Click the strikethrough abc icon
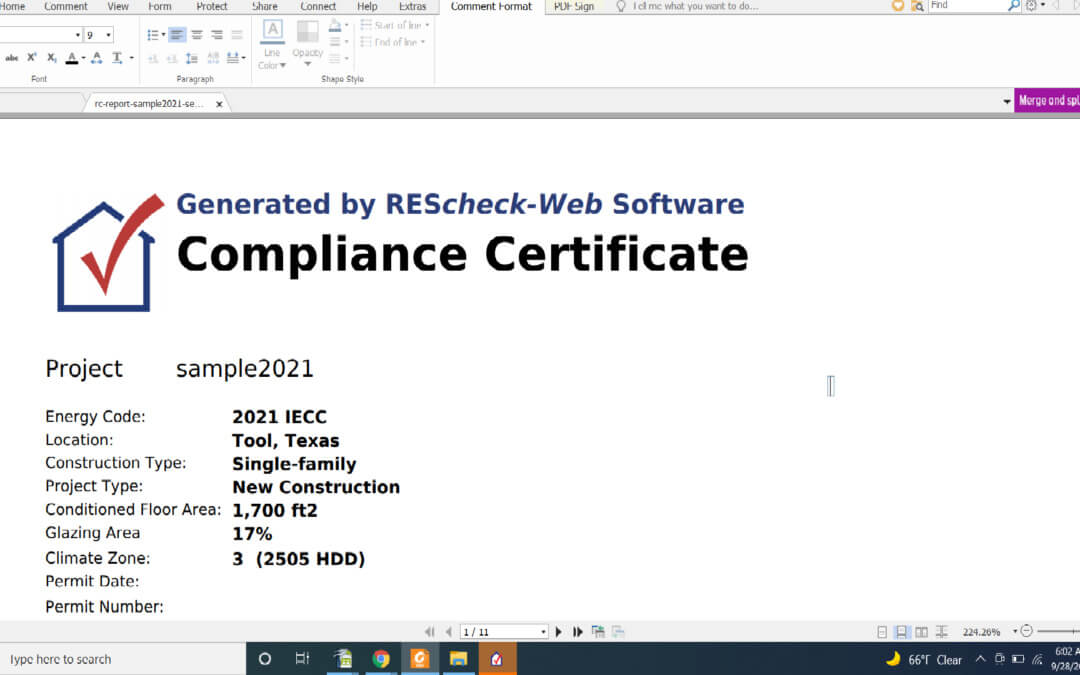 coord(12,58)
